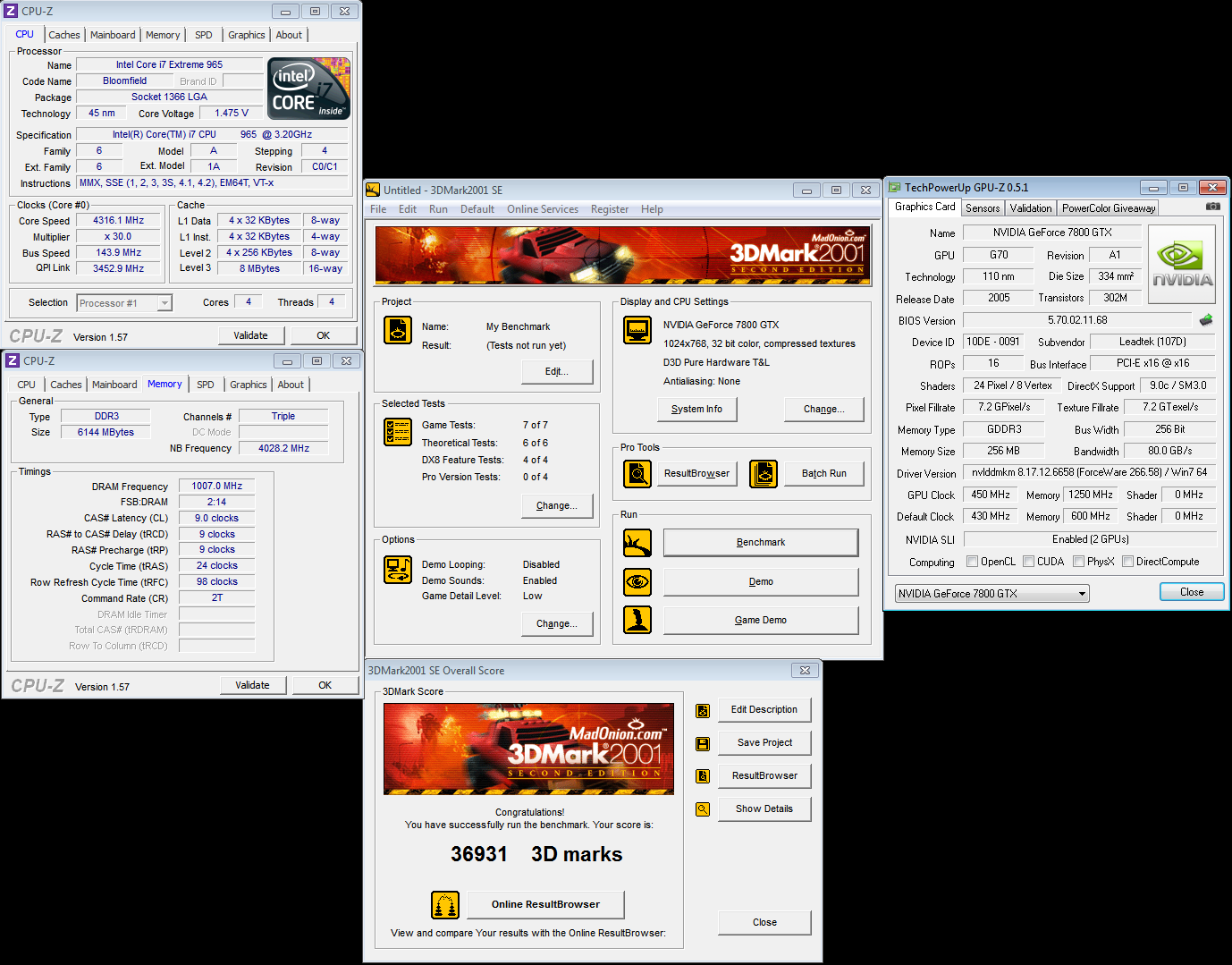Toggle the CUDA checkbox

(x=1029, y=562)
